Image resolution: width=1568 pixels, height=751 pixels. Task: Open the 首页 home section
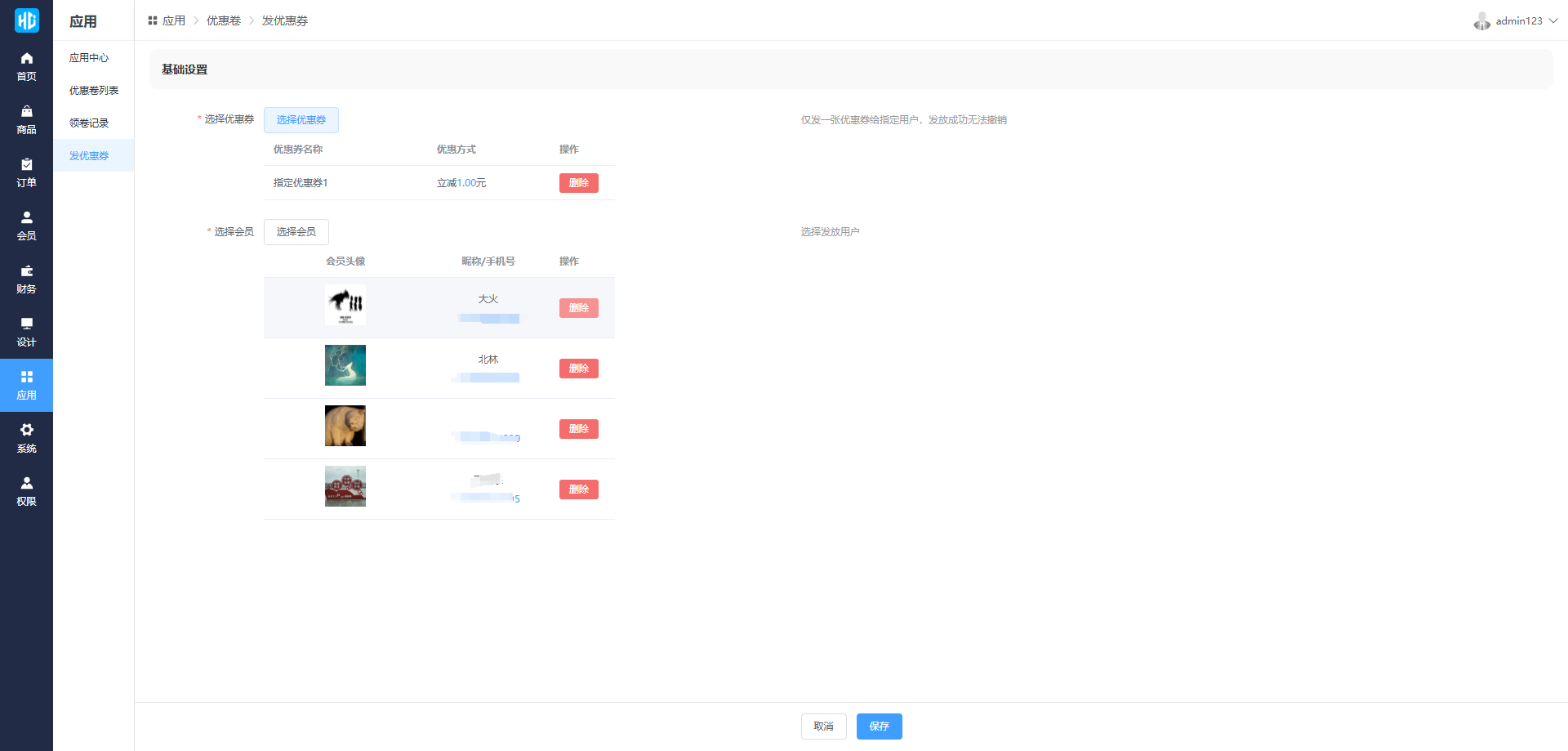[26, 66]
